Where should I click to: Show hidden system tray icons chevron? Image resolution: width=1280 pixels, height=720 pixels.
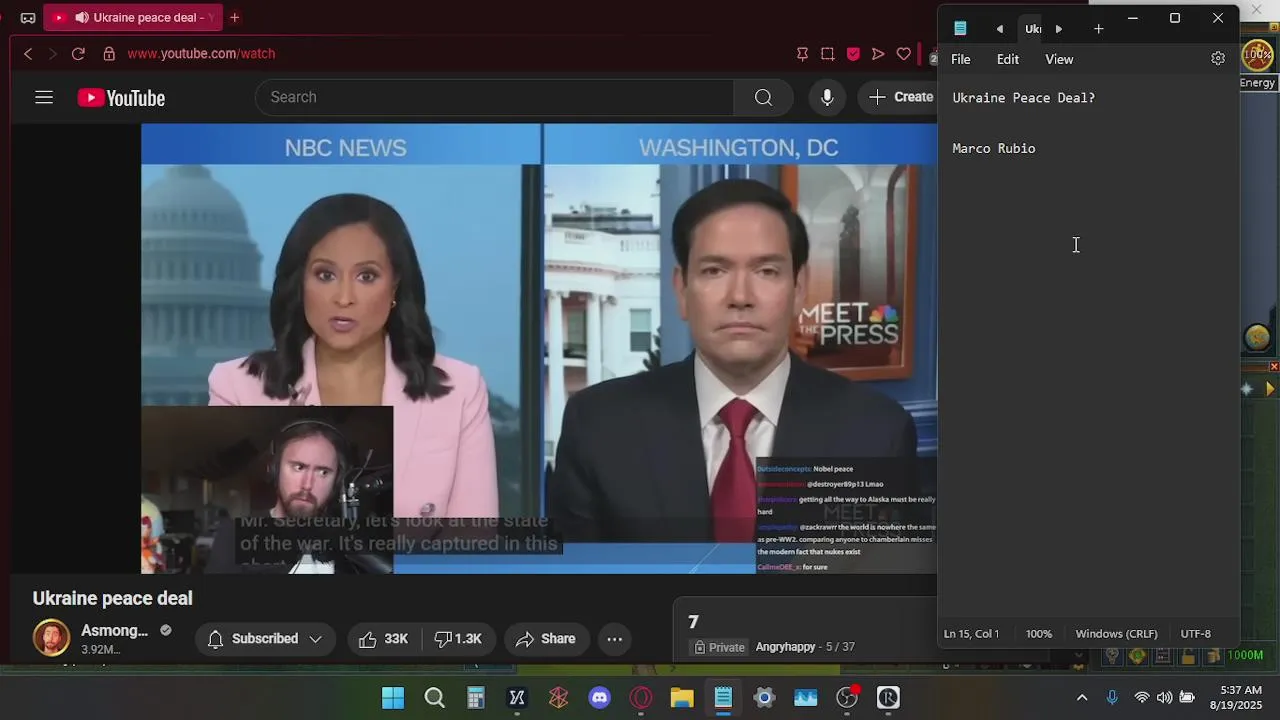click(x=1082, y=698)
